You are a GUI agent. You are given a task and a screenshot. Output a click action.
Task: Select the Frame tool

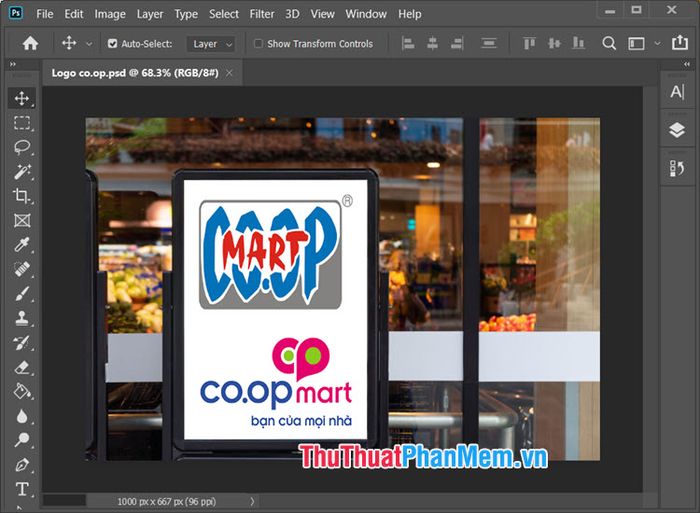pos(22,220)
